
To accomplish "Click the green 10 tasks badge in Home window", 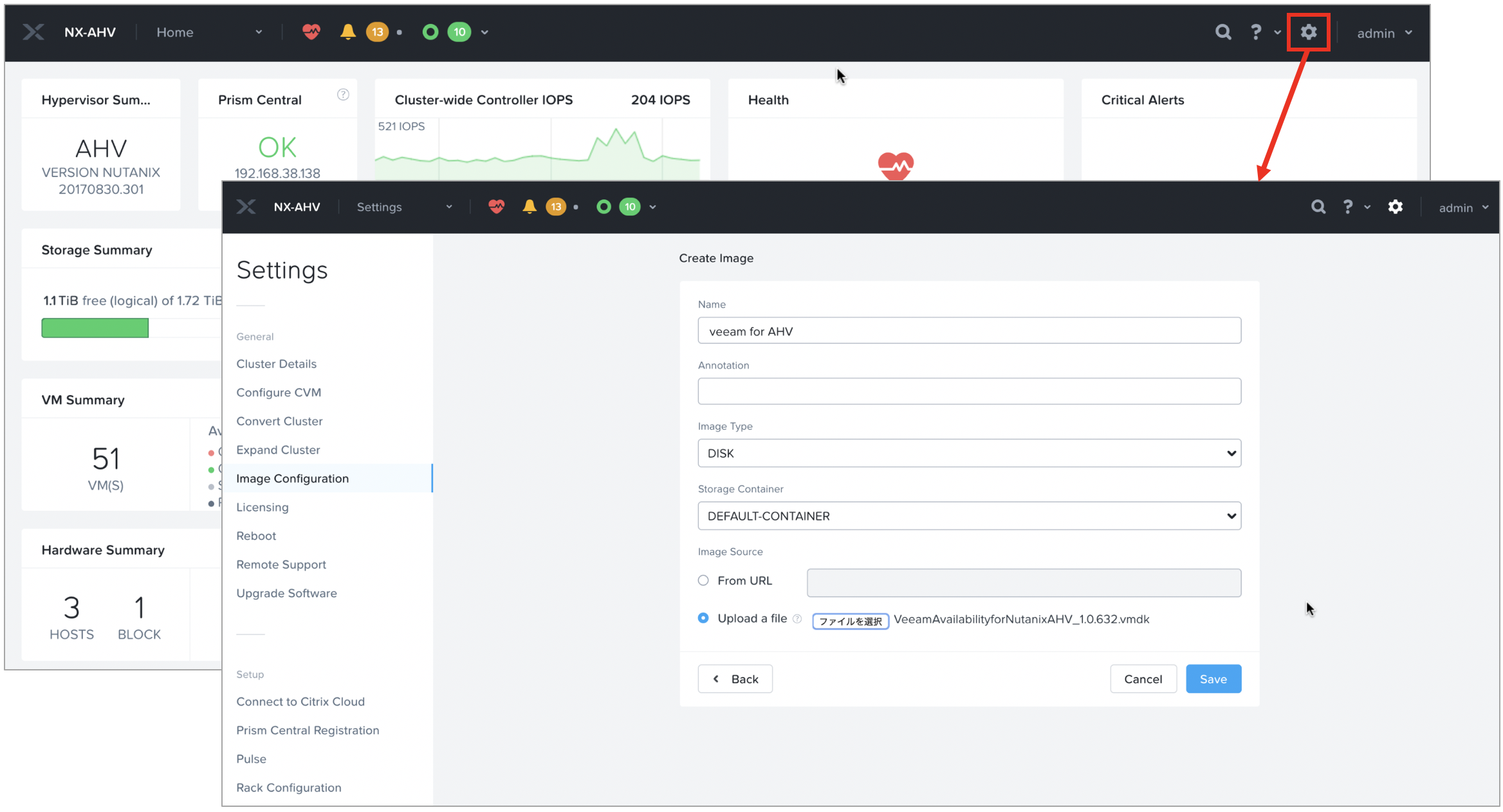I will click(459, 32).
